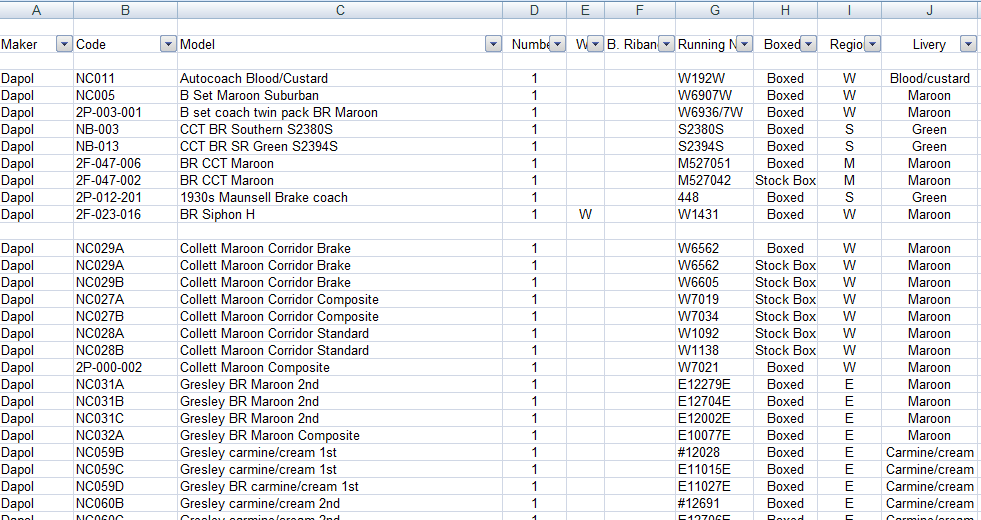Select column I header
This screenshot has height=520, width=981.
coord(850,10)
